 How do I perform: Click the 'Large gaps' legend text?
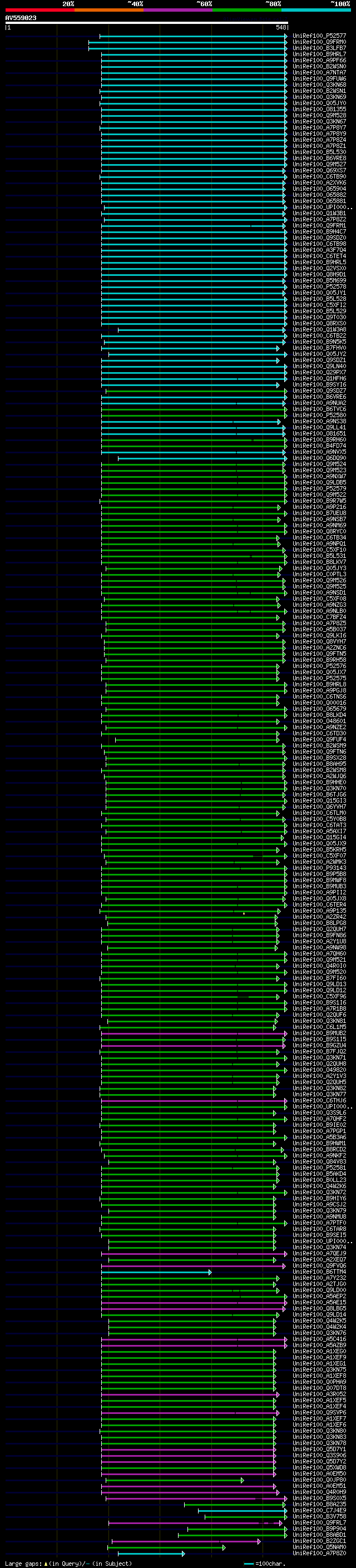tap(23, 1563)
